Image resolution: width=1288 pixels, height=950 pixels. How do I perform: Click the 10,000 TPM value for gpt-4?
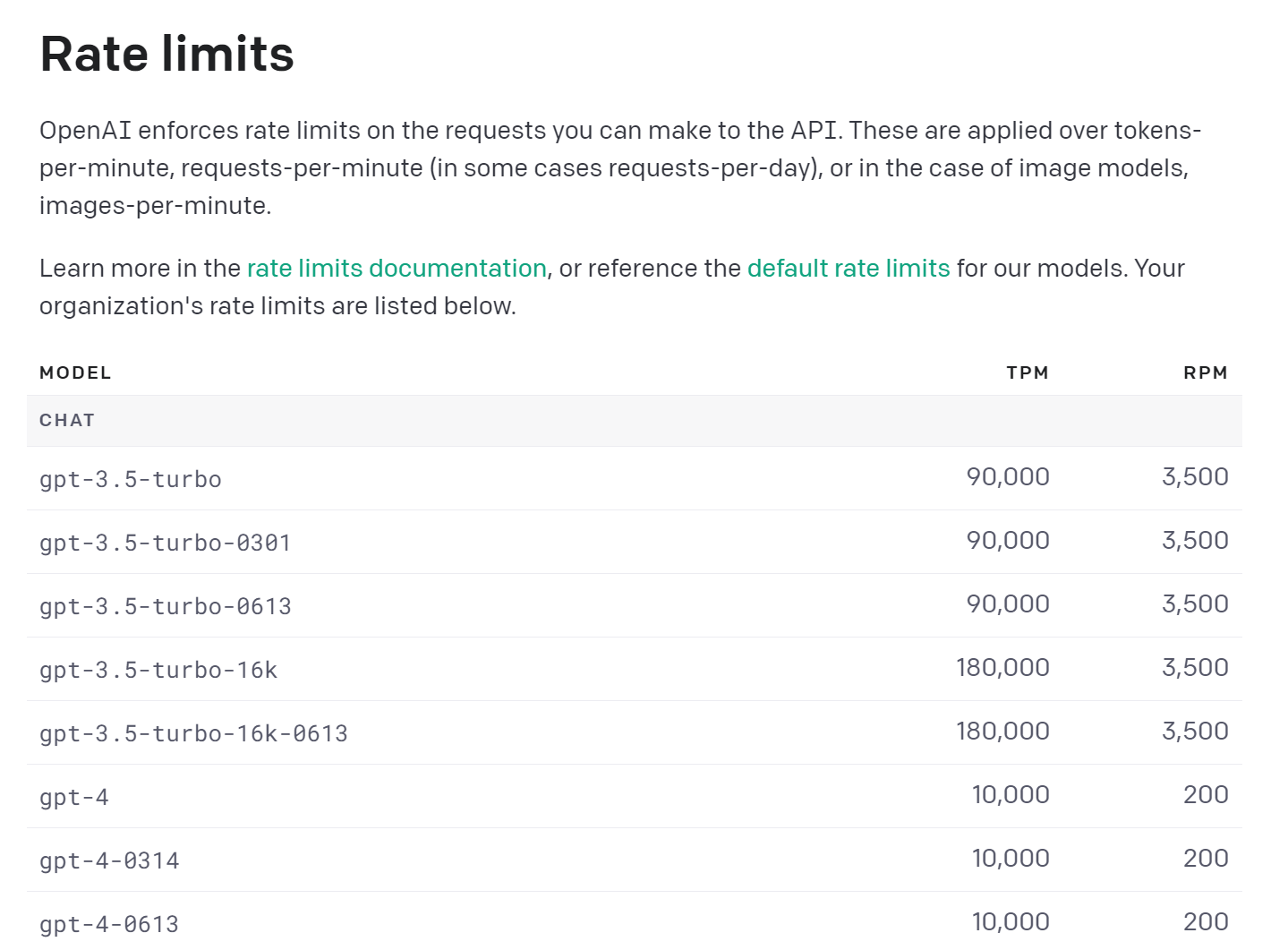[1011, 794]
